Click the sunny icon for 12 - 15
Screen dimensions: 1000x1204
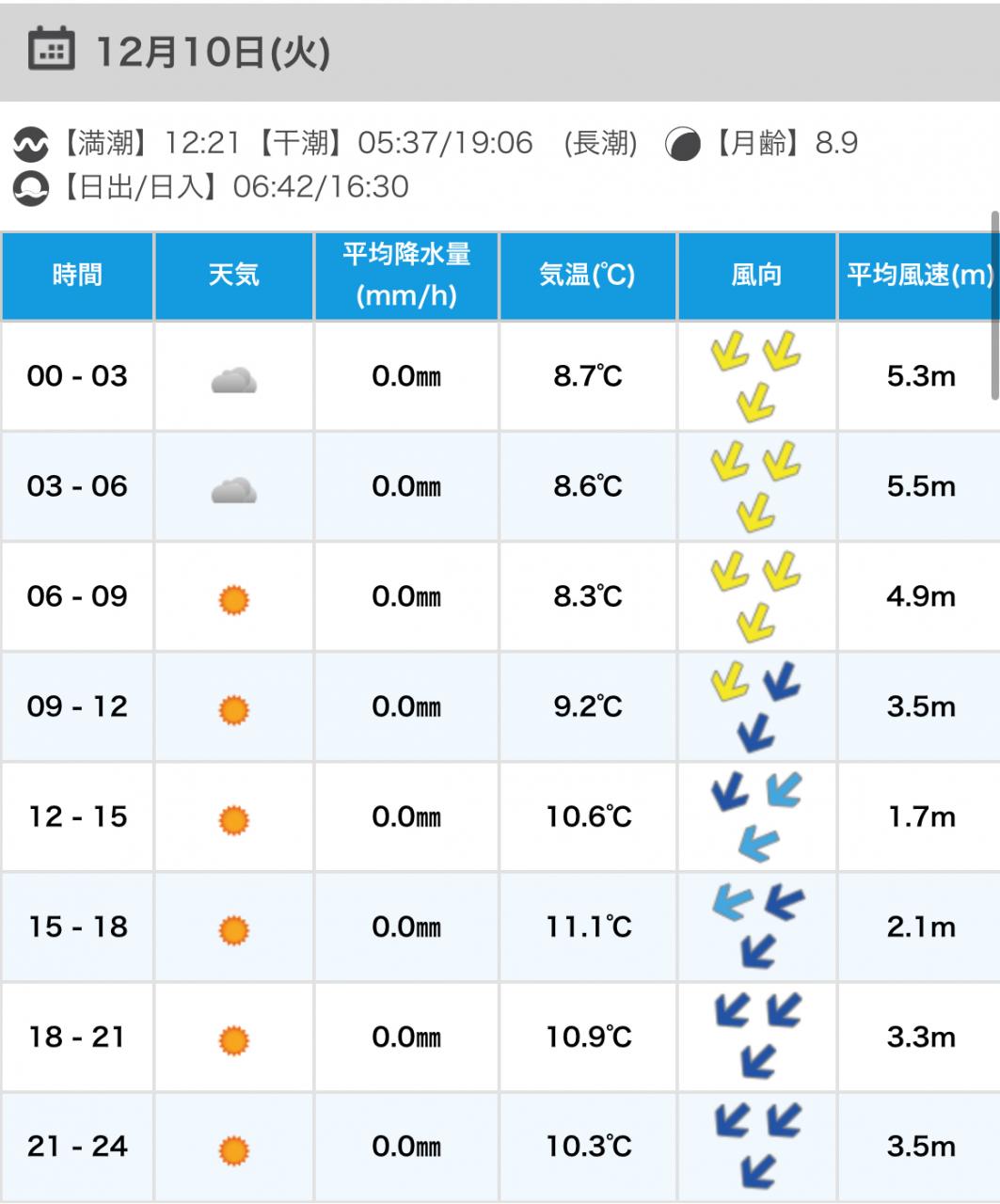(x=233, y=818)
